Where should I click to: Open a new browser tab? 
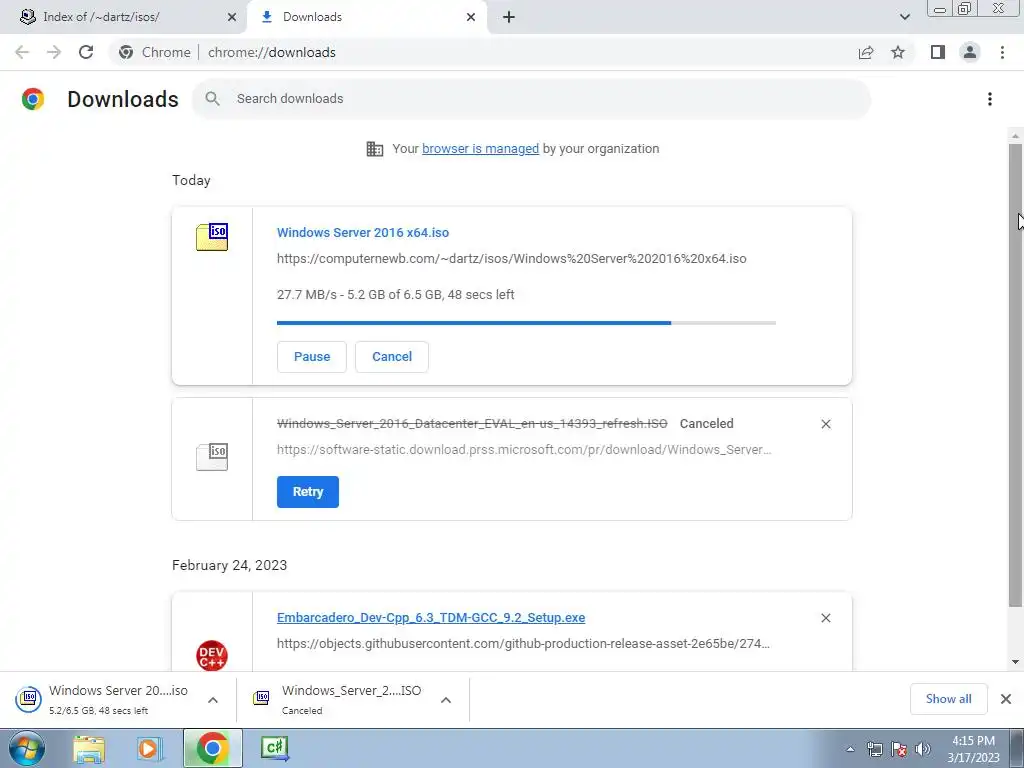point(509,17)
